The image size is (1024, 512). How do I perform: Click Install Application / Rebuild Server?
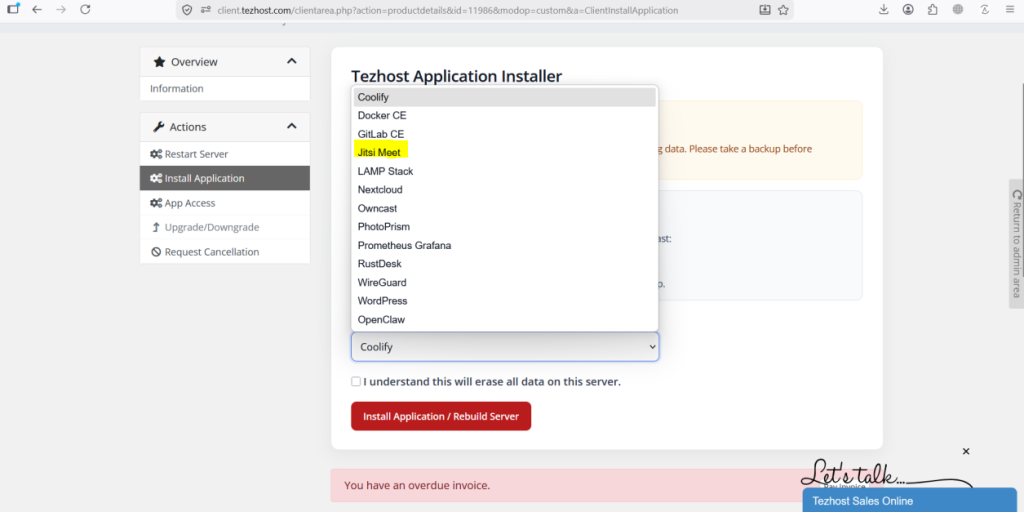click(x=441, y=416)
